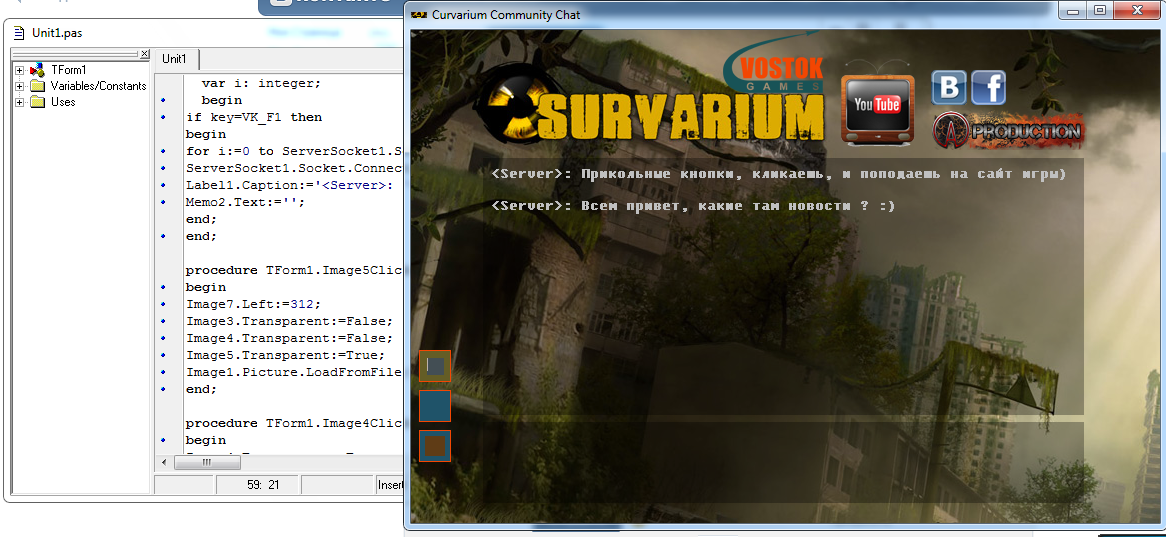1166x537 pixels.
Task: Click the 'Curvarium Community Chat' title bar
Action: click(506, 14)
